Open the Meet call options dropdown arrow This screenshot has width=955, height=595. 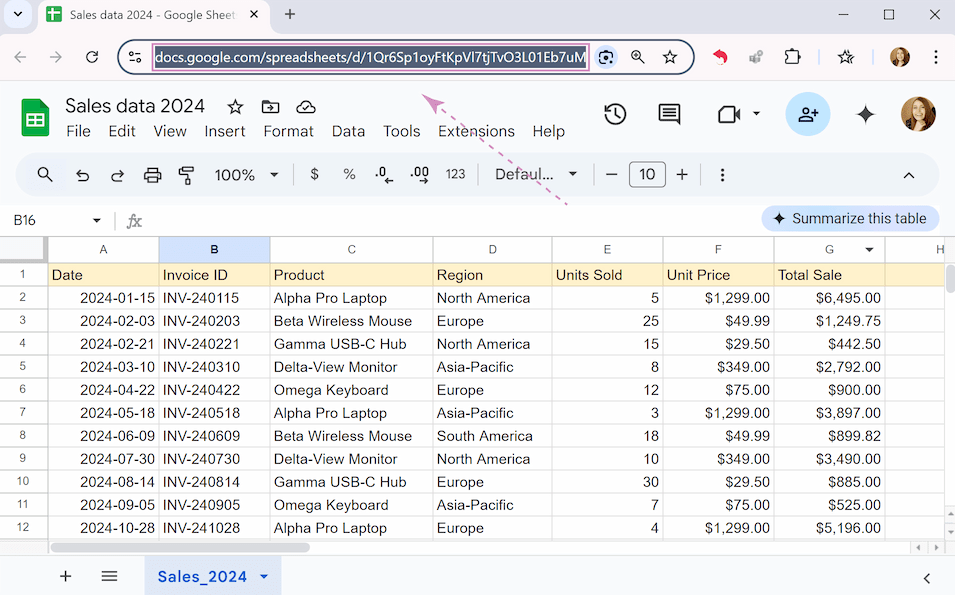(x=756, y=114)
